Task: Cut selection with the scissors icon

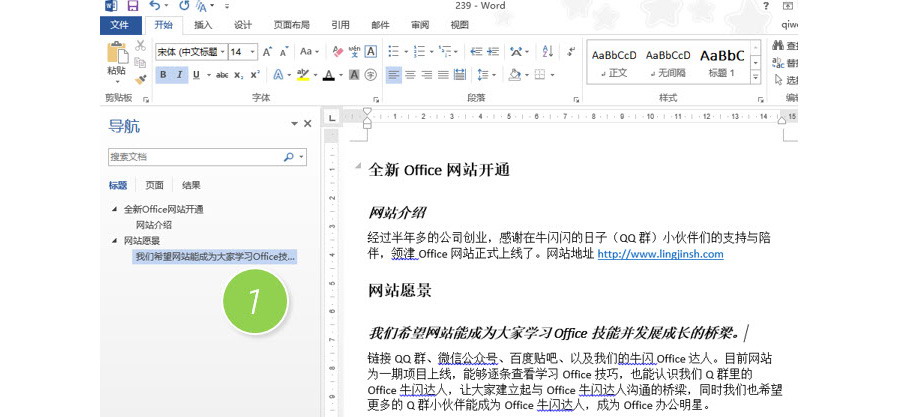Action: click(x=141, y=45)
